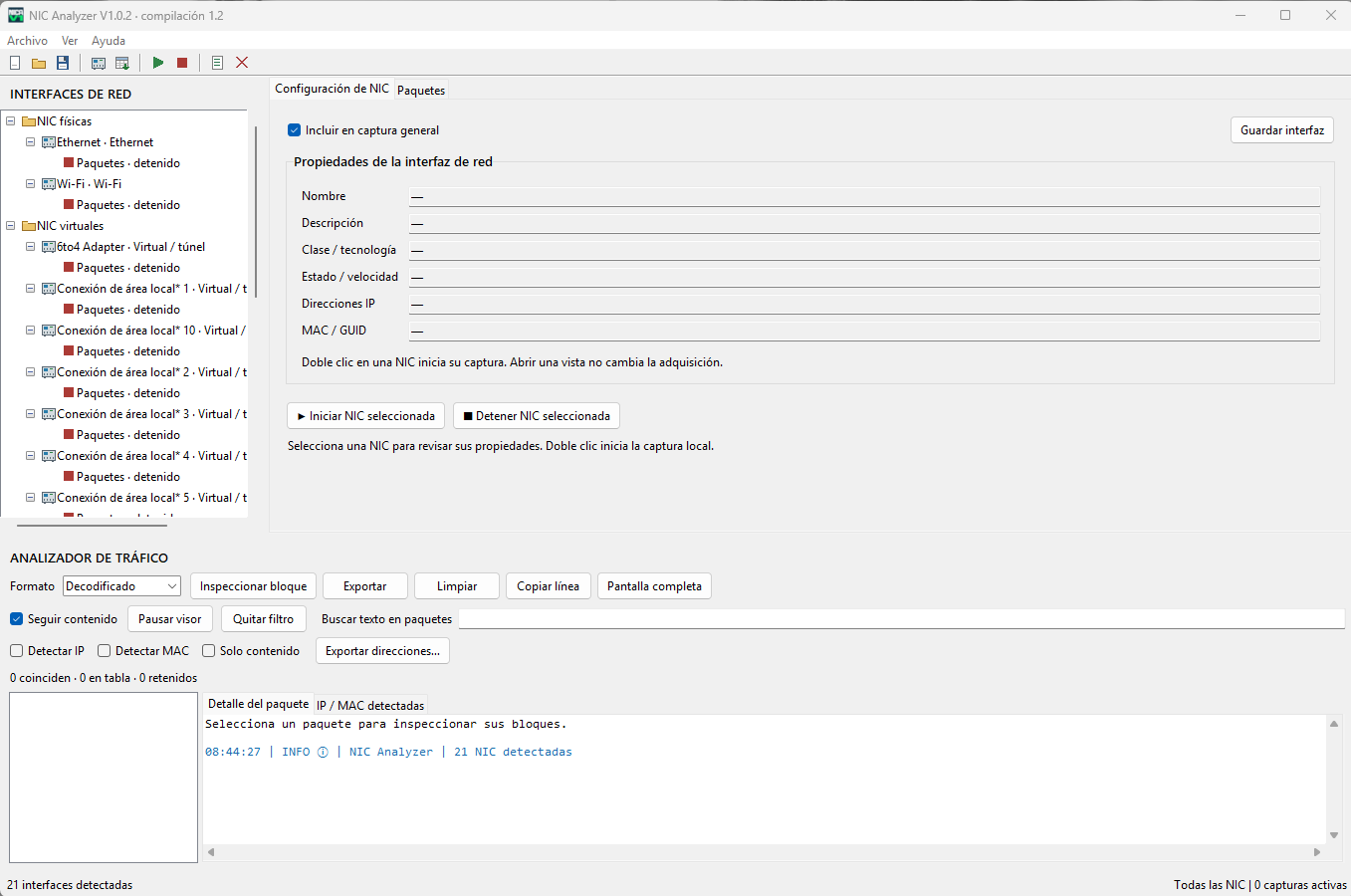Click the 6to4 Adapter icon in tree
Screen dimensions: 1351x896
point(49,247)
